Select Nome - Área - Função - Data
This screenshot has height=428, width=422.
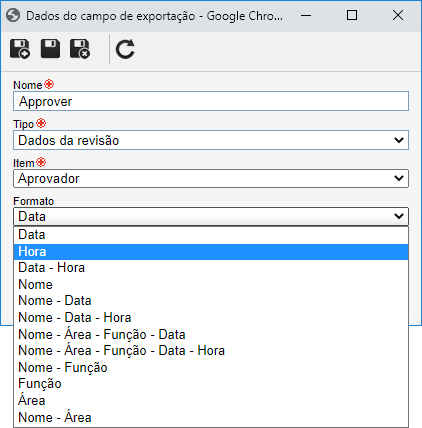(x=211, y=334)
